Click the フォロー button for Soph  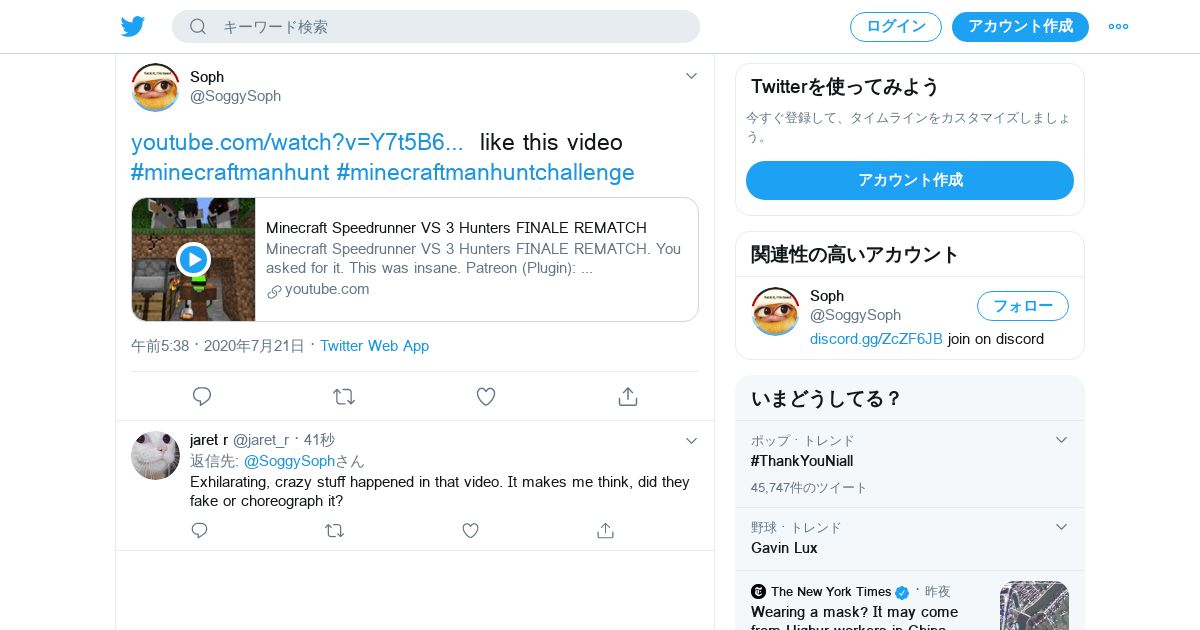pyautogui.click(x=1022, y=306)
